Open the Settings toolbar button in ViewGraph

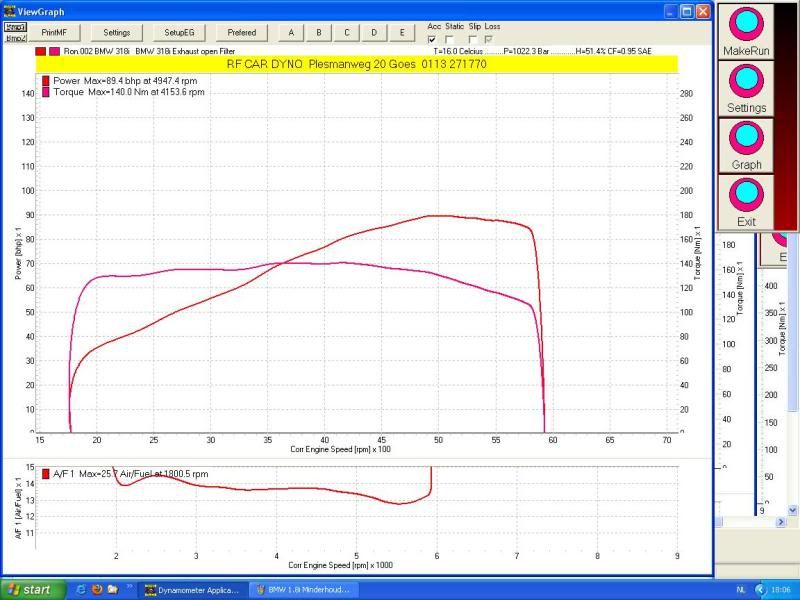point(116,33)
